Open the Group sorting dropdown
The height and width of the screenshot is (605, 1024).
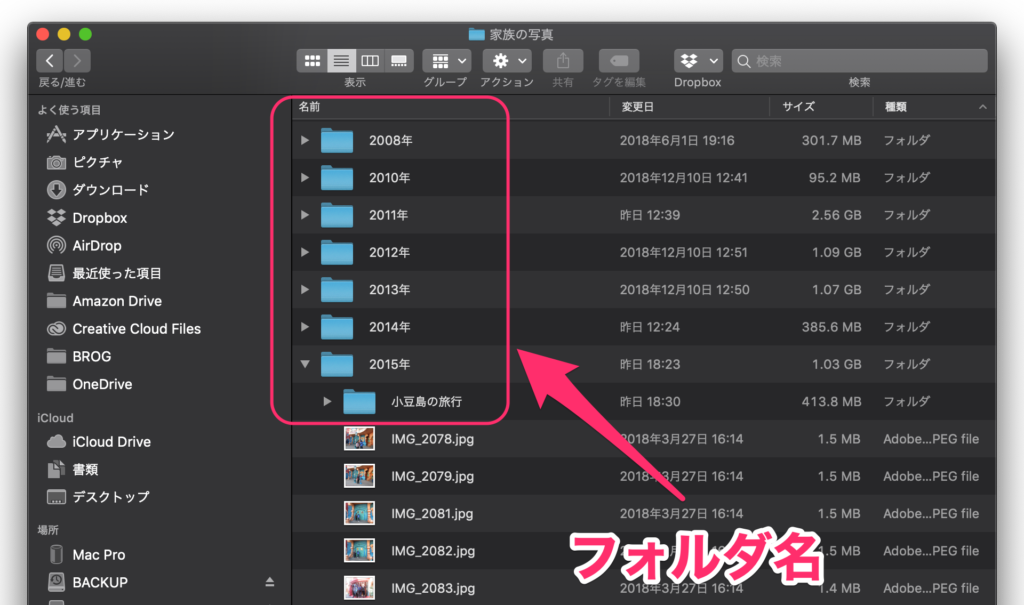(446, 61)
